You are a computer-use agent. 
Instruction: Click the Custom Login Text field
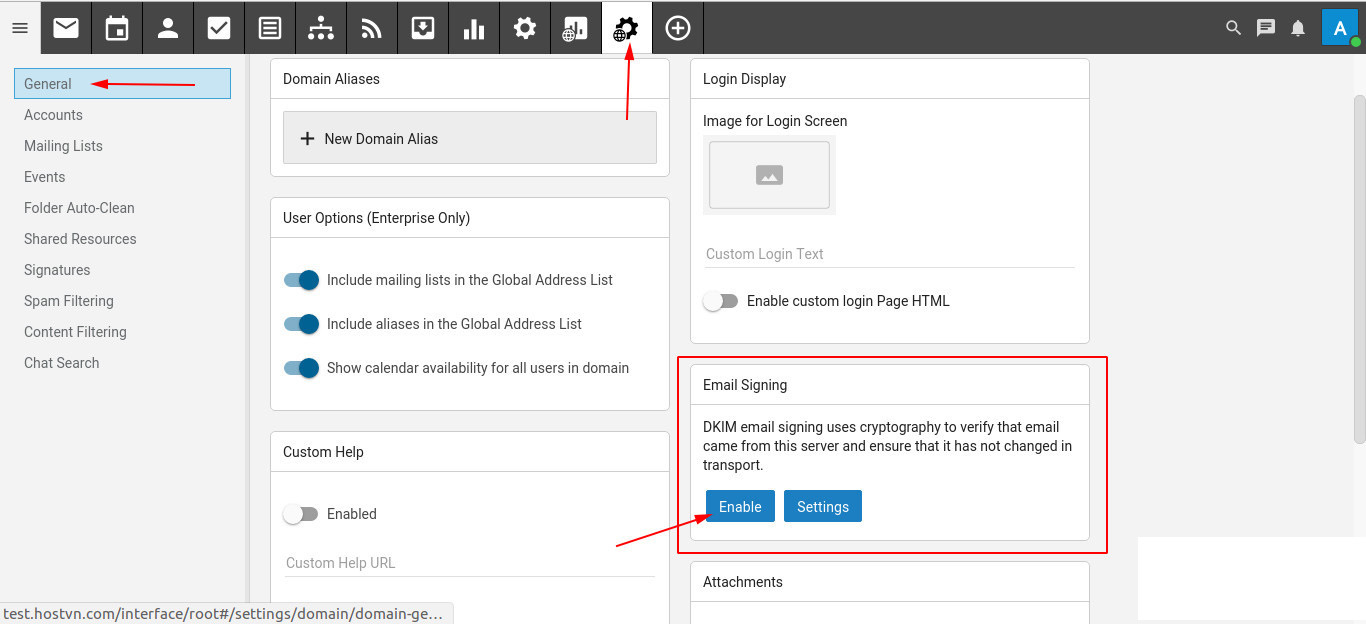click(x=889, y=254)
